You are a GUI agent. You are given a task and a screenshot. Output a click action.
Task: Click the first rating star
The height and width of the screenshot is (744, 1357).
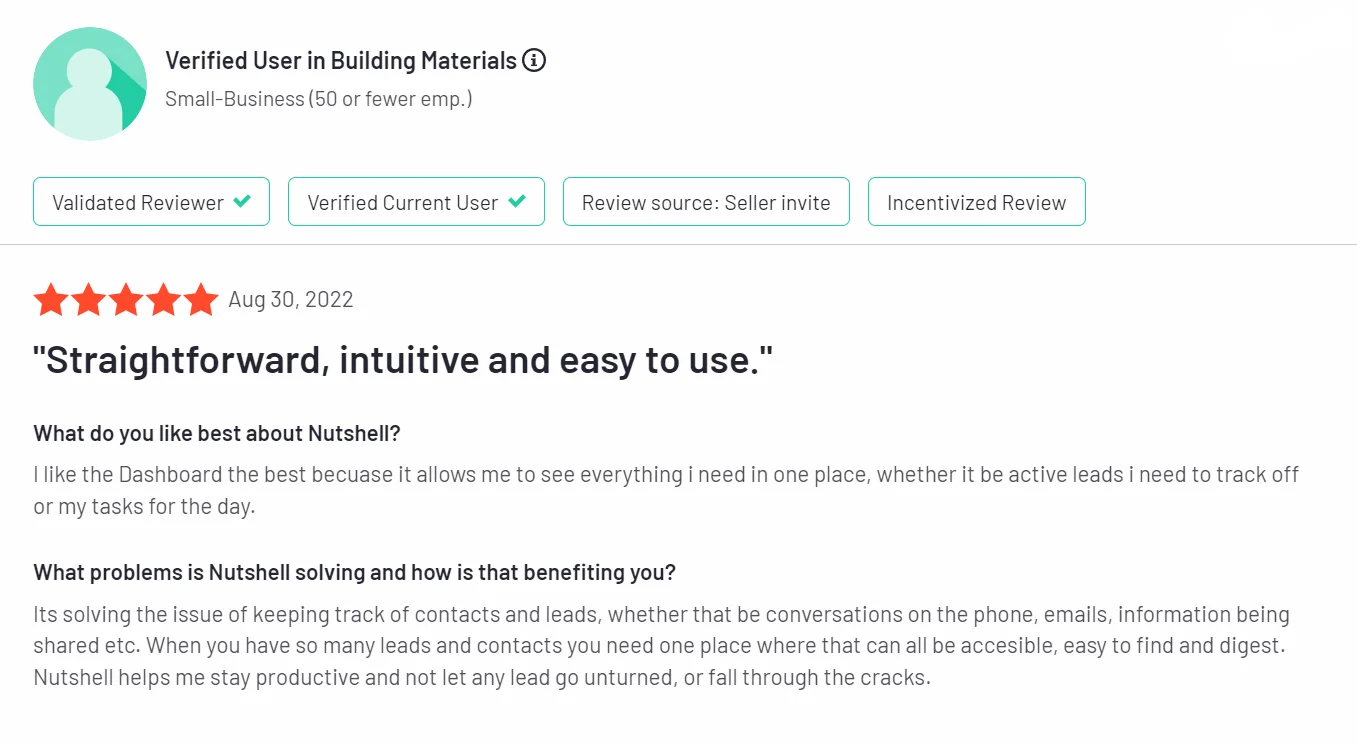click(x=50, y=300)
